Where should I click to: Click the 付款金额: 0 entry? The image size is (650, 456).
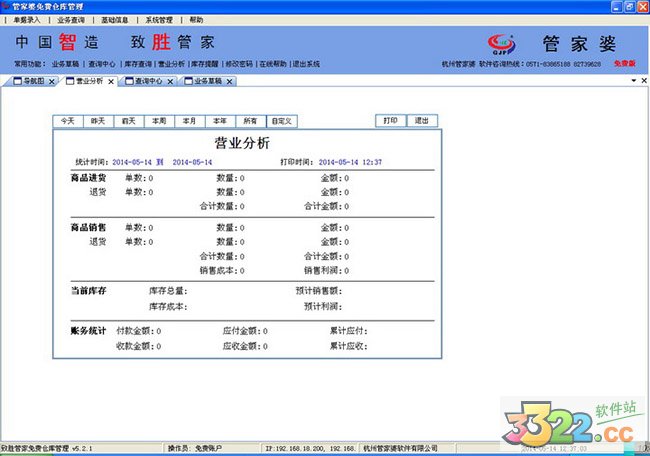point(138,331)
